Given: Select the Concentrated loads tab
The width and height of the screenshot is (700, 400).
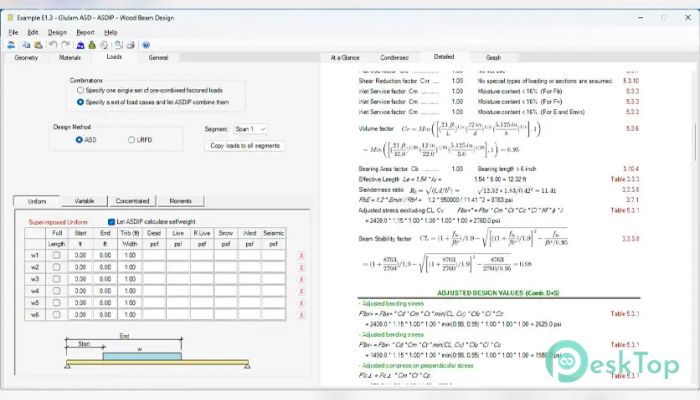Looking at the screenshot, I should 132,201.
